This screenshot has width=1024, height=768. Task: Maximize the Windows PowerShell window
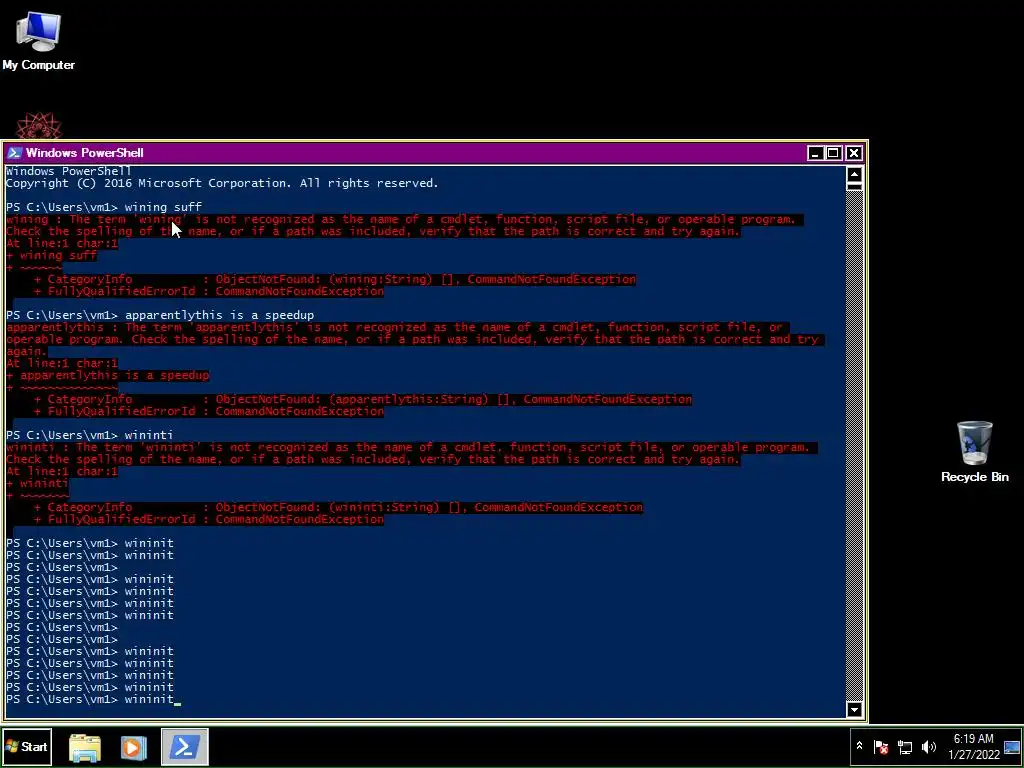tap(833, 153)
